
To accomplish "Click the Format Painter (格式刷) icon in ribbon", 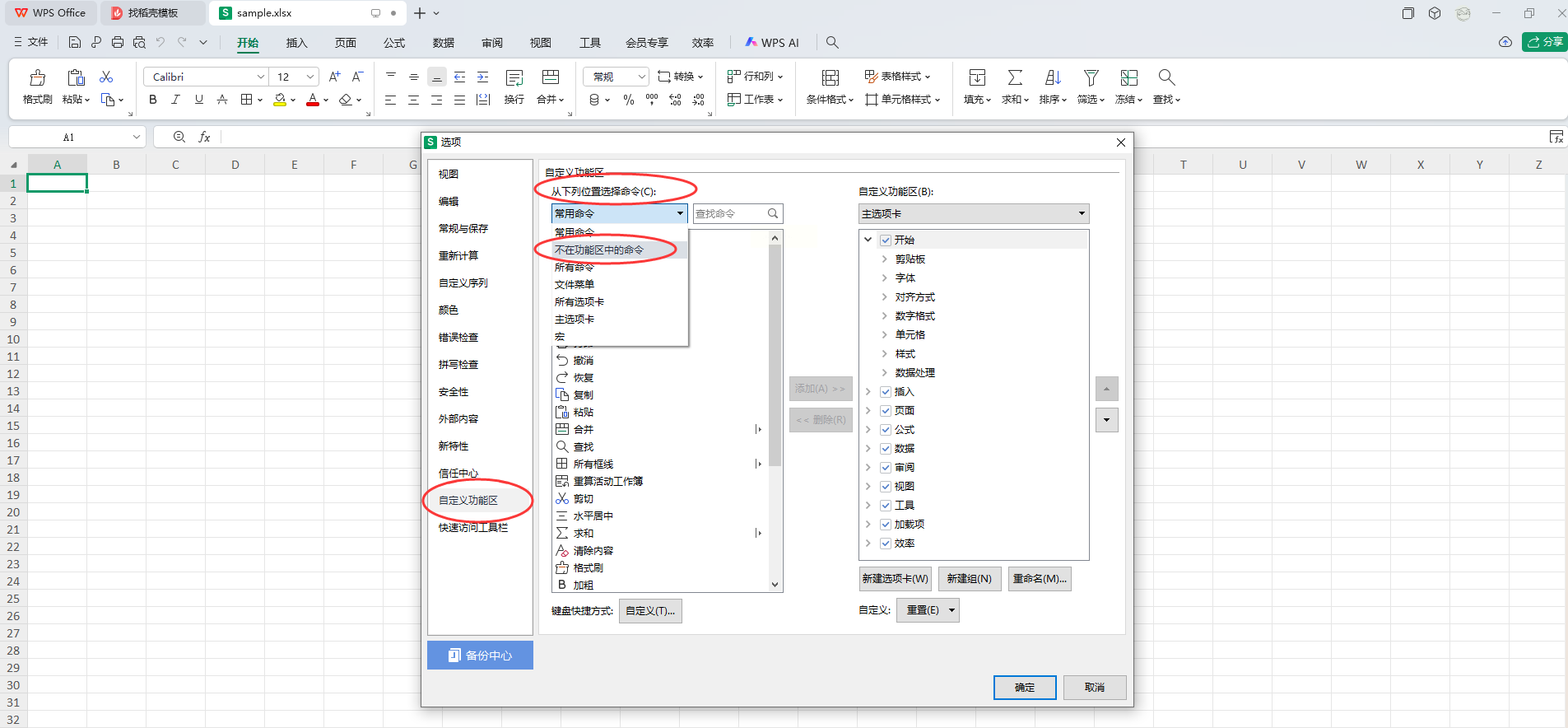I will coord(37,78).
